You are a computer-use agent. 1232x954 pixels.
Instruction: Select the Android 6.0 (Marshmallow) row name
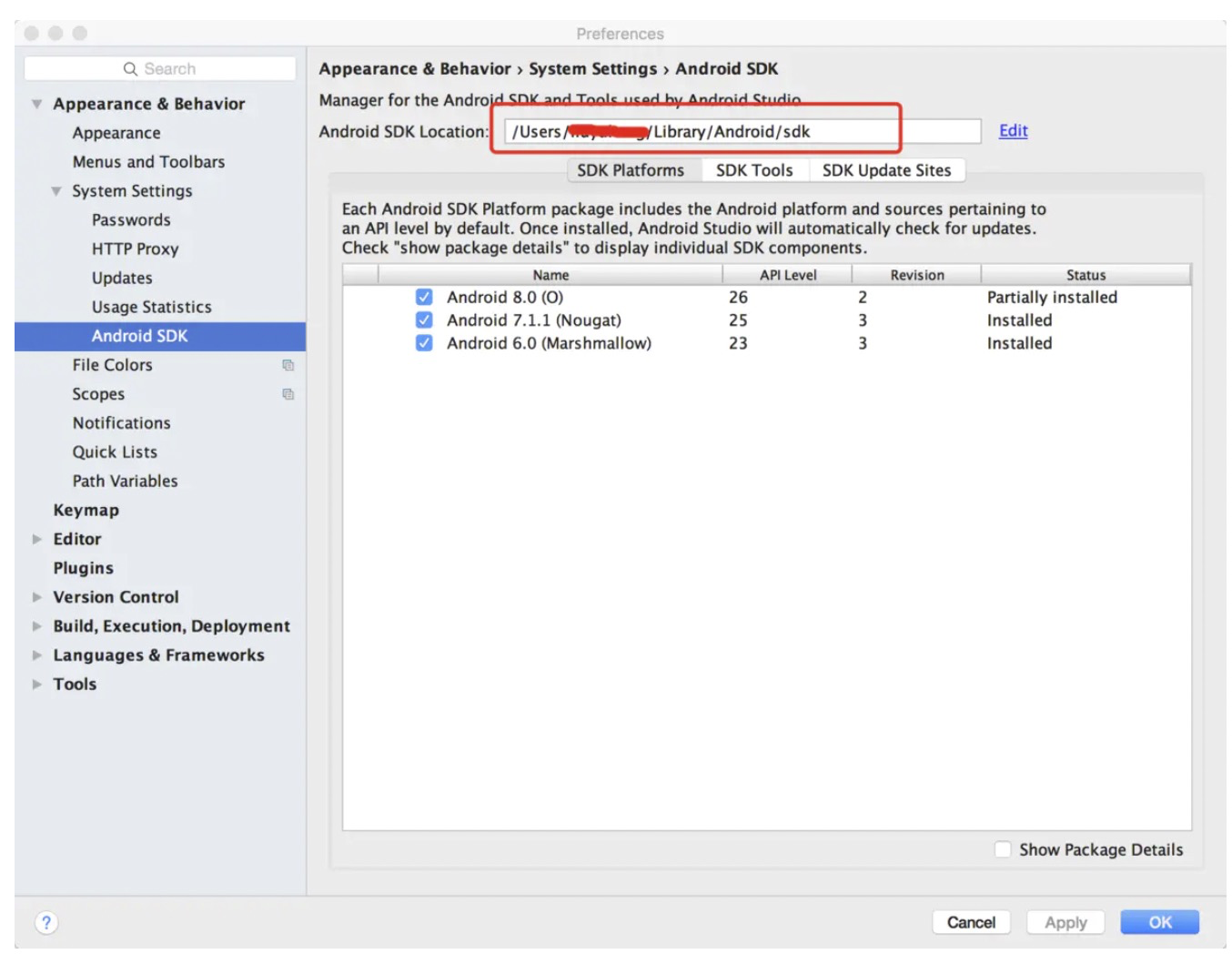(x=549, y=343)
